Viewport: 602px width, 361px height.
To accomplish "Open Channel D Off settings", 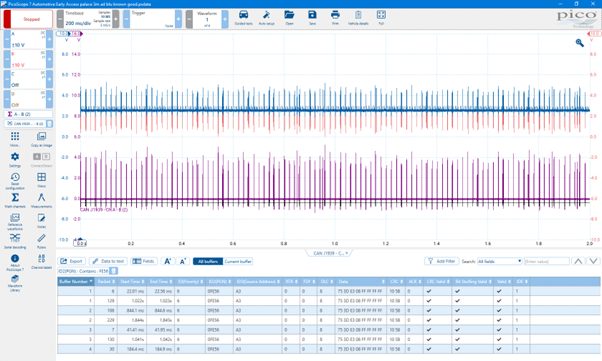I will click(28, 99).
